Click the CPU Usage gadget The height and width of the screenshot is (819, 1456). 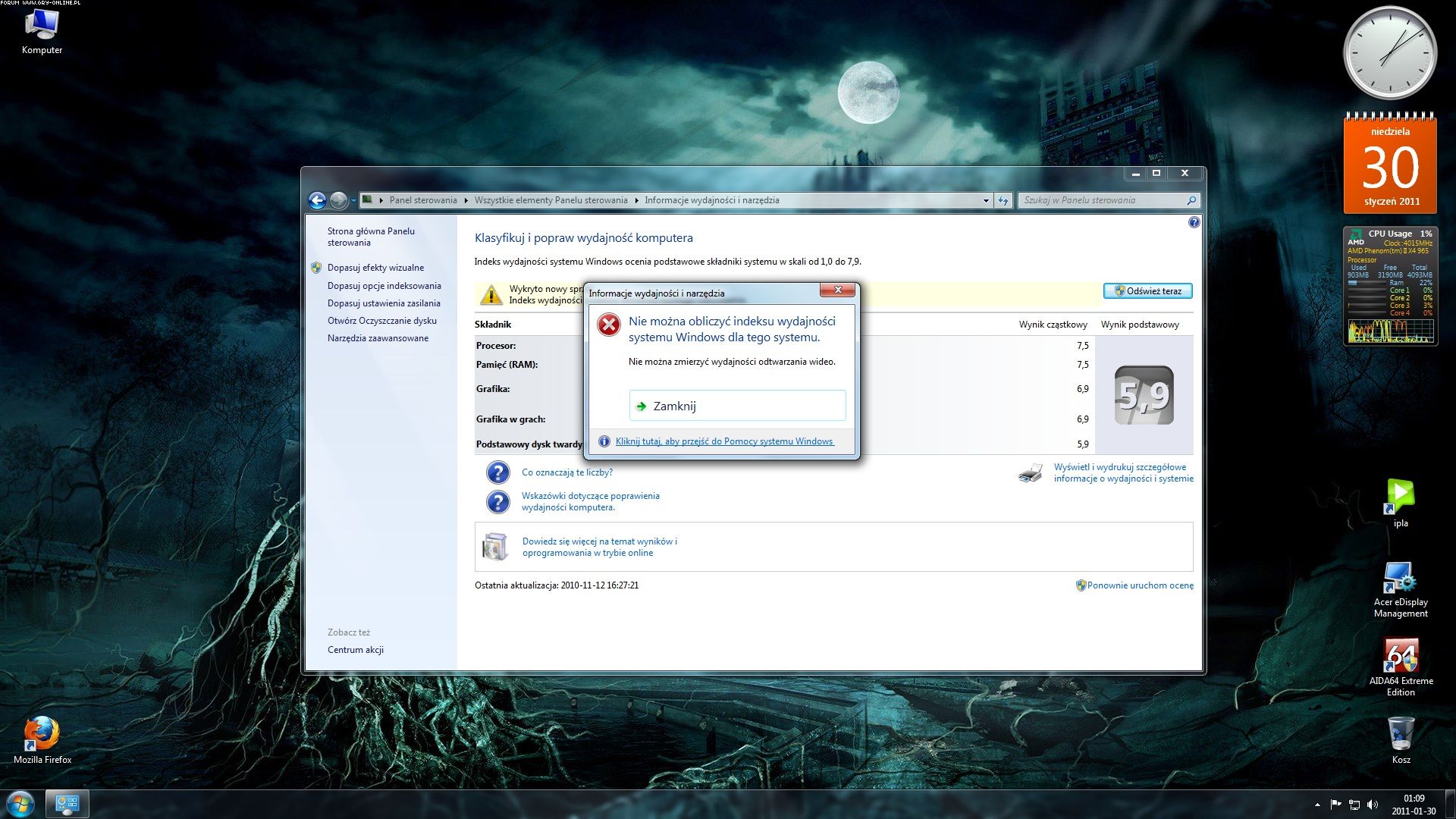coord(1390,286)
